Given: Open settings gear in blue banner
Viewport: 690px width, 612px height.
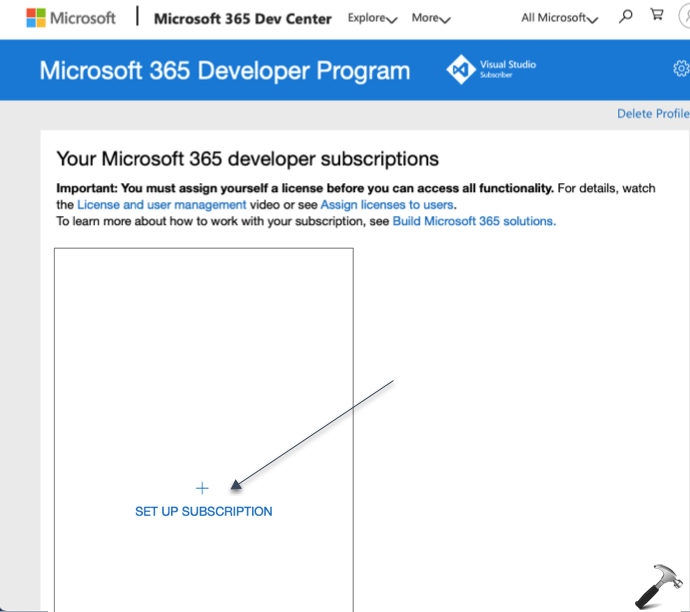Looking at the screenshot, I should click(x=681, y=69).
